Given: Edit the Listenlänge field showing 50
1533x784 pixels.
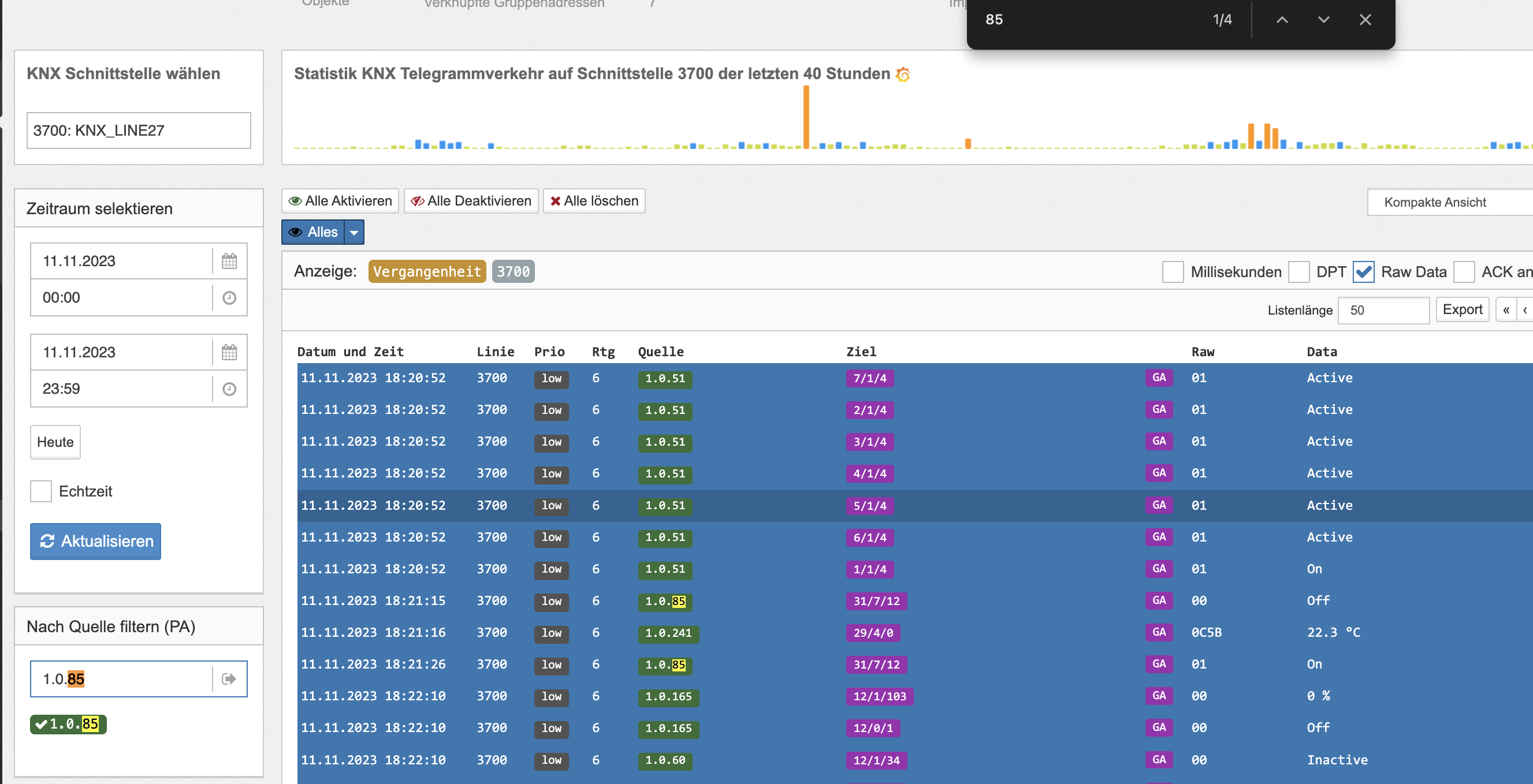Looking at the screenshot, I should pyautogui.click(x=1383, y=310).
